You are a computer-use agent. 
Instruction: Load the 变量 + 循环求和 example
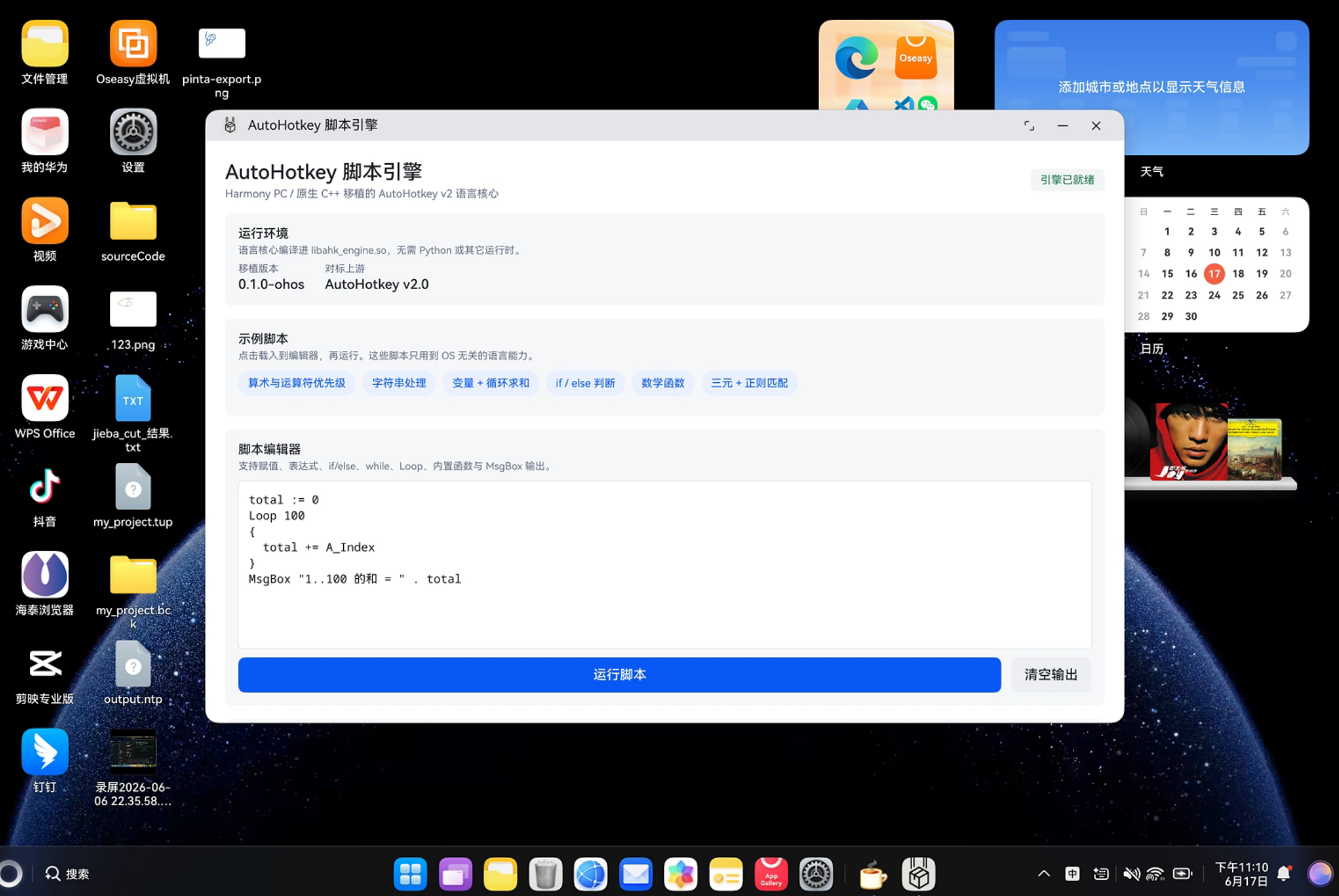coord(491,383)
